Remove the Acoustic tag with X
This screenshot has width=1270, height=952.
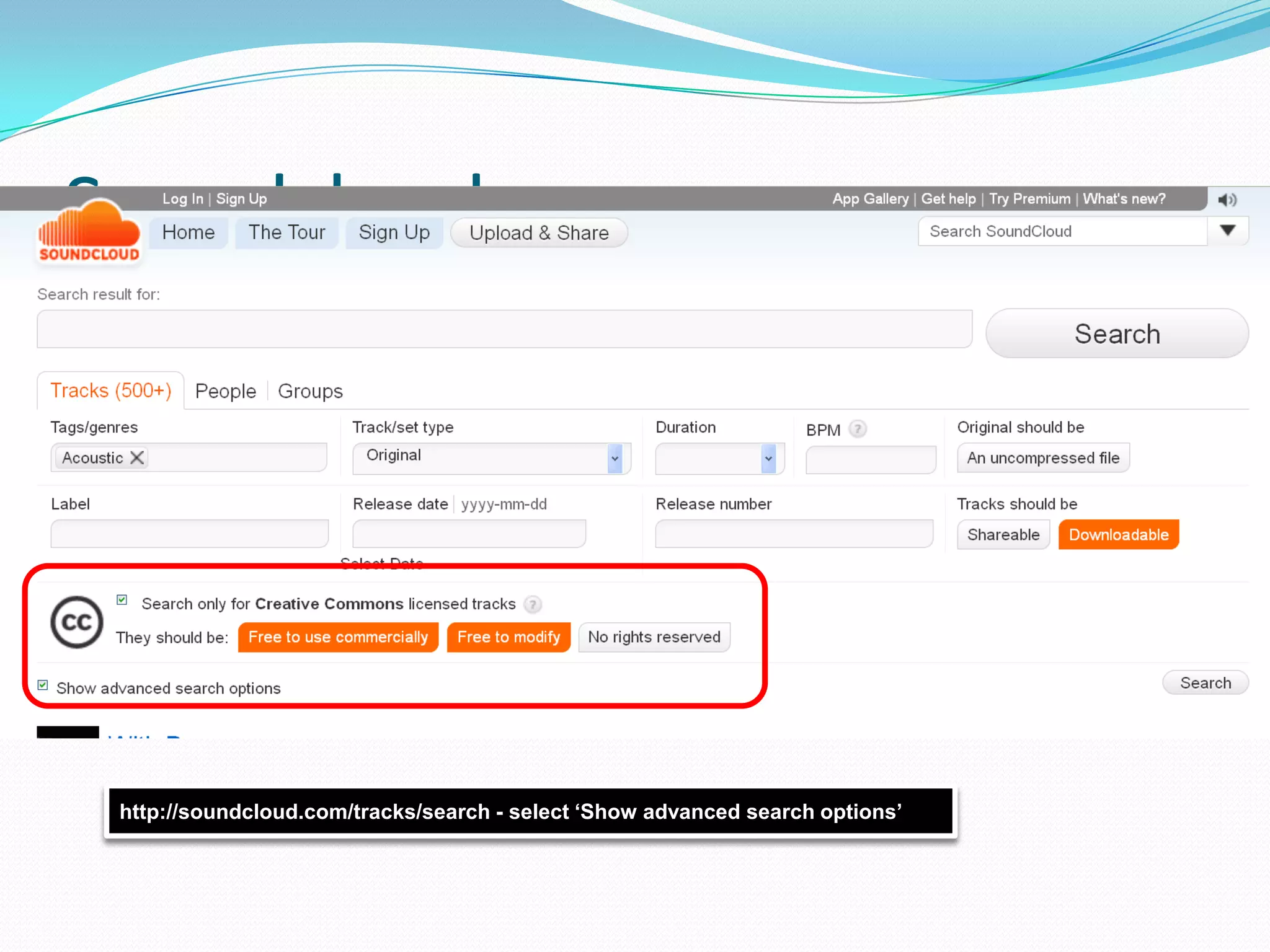click(x=137, y=457)
